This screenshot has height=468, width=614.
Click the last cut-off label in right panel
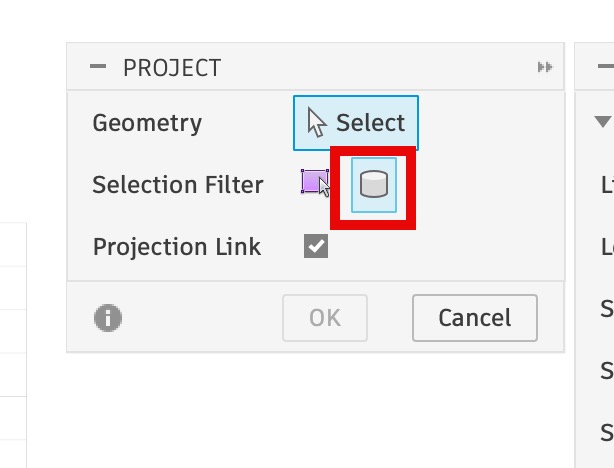coord(607,432)
